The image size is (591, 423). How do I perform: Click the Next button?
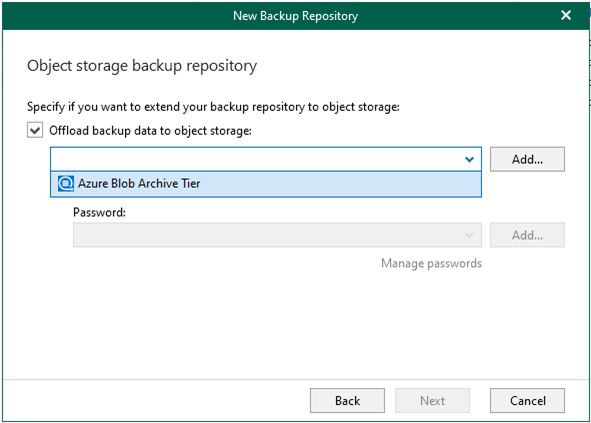click(432, 400)
